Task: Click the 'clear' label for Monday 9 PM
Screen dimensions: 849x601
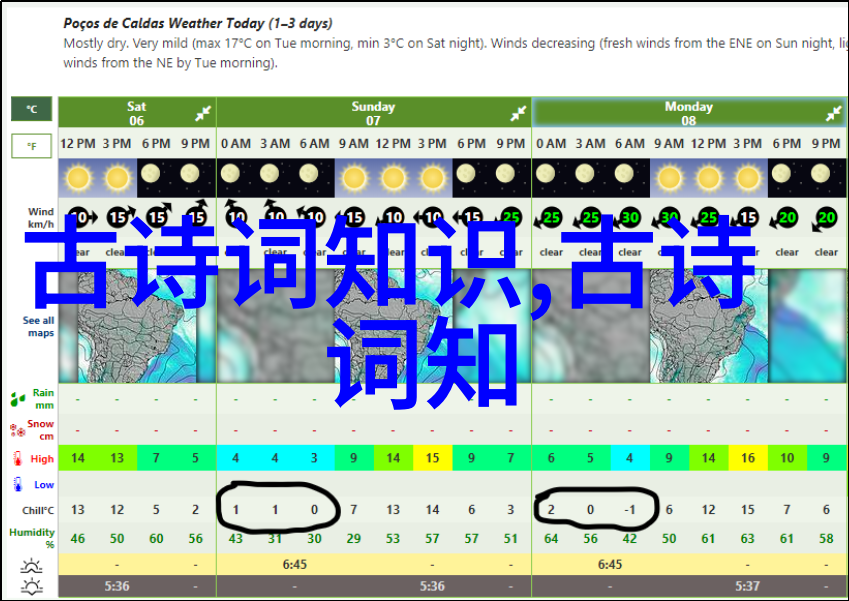Action: (826, 252)
